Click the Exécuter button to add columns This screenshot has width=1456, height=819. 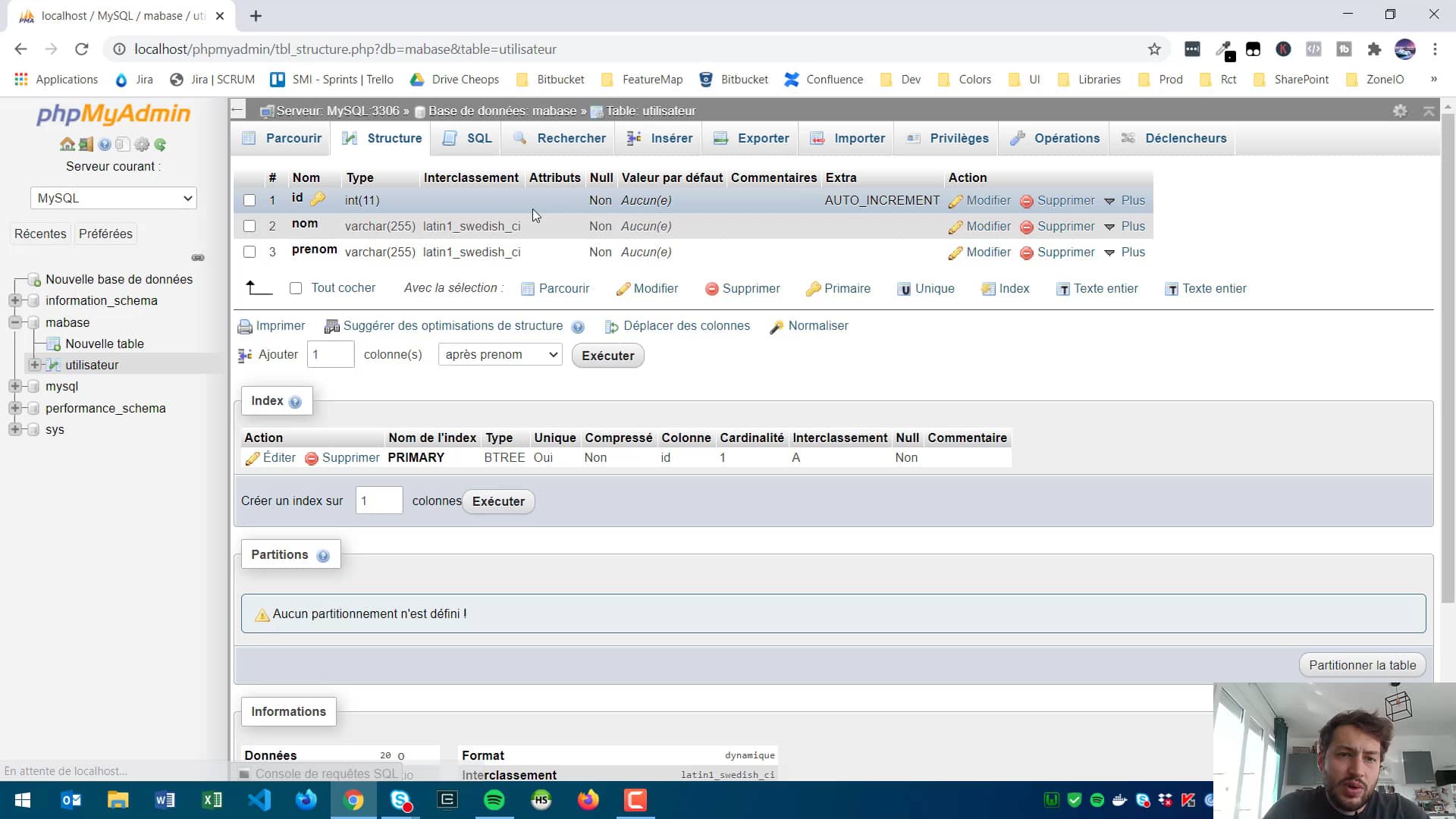point(607,355)
